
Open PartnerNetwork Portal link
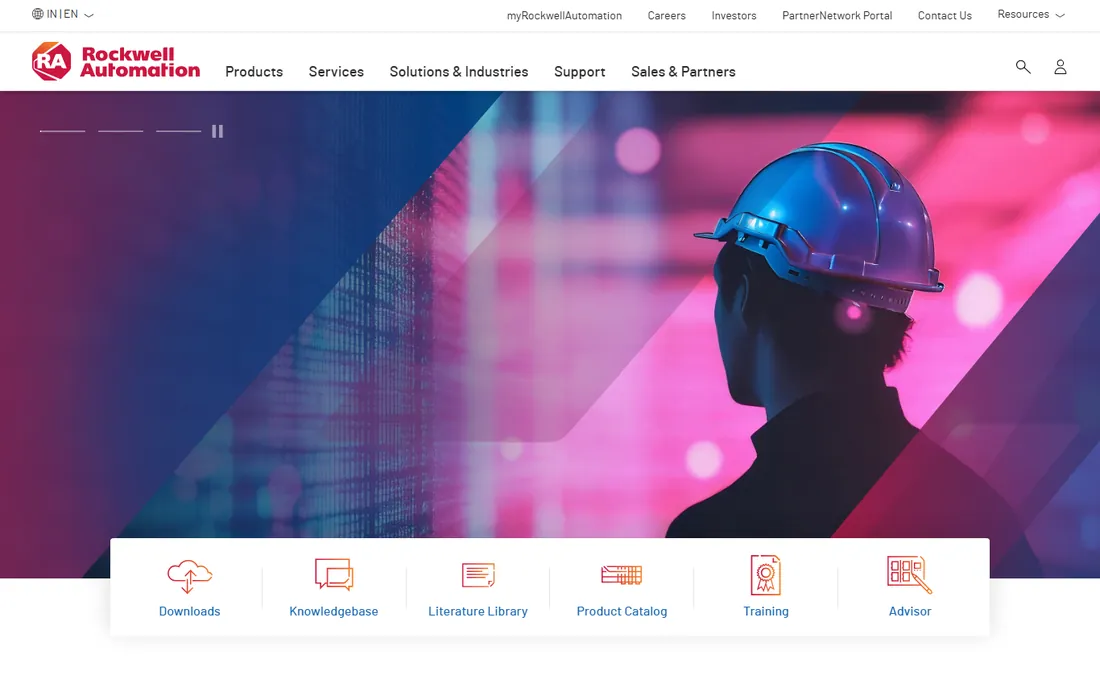(837, 15)
